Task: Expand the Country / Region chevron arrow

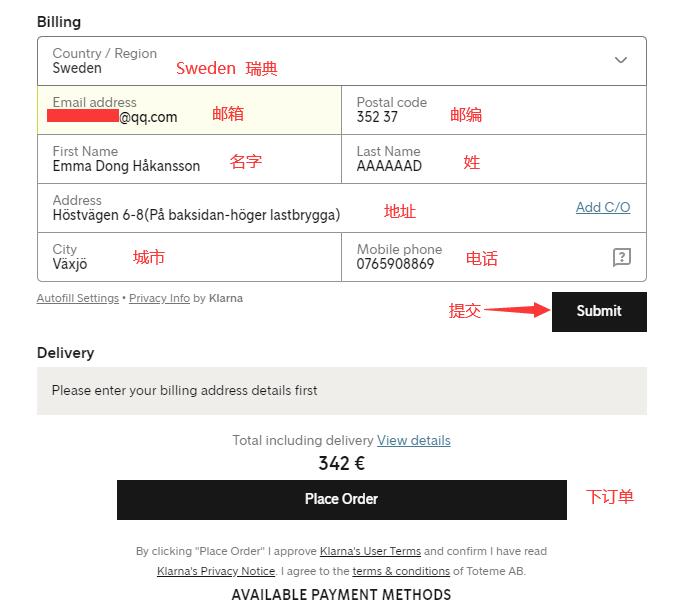Action: [x=621, y=60]
